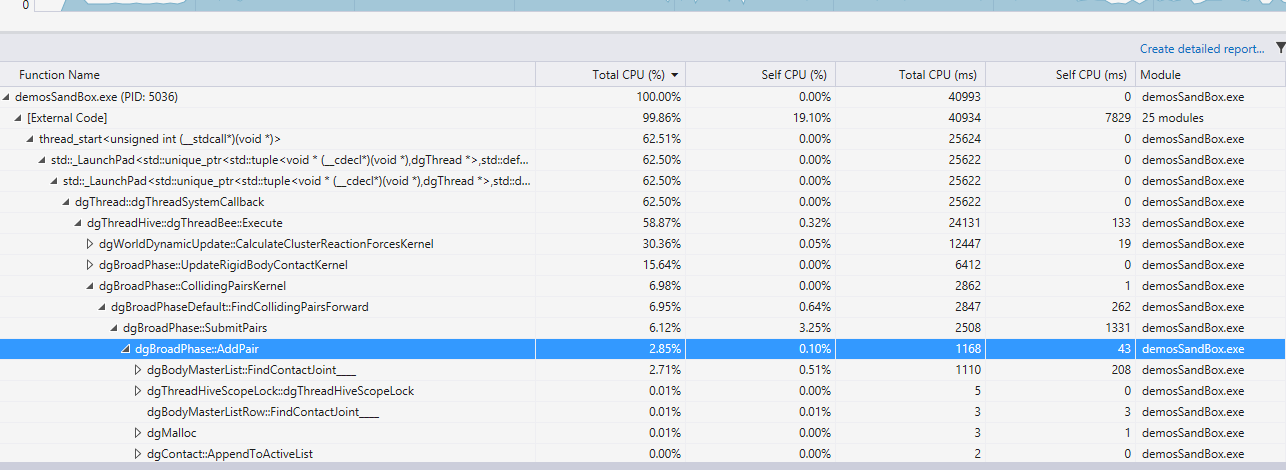Expand dgBroadPhase::UpdateRigidBodyContactKernel node
Image resolution: width=1286 pixels, height=470 pixels.
(x=90, y=265)
